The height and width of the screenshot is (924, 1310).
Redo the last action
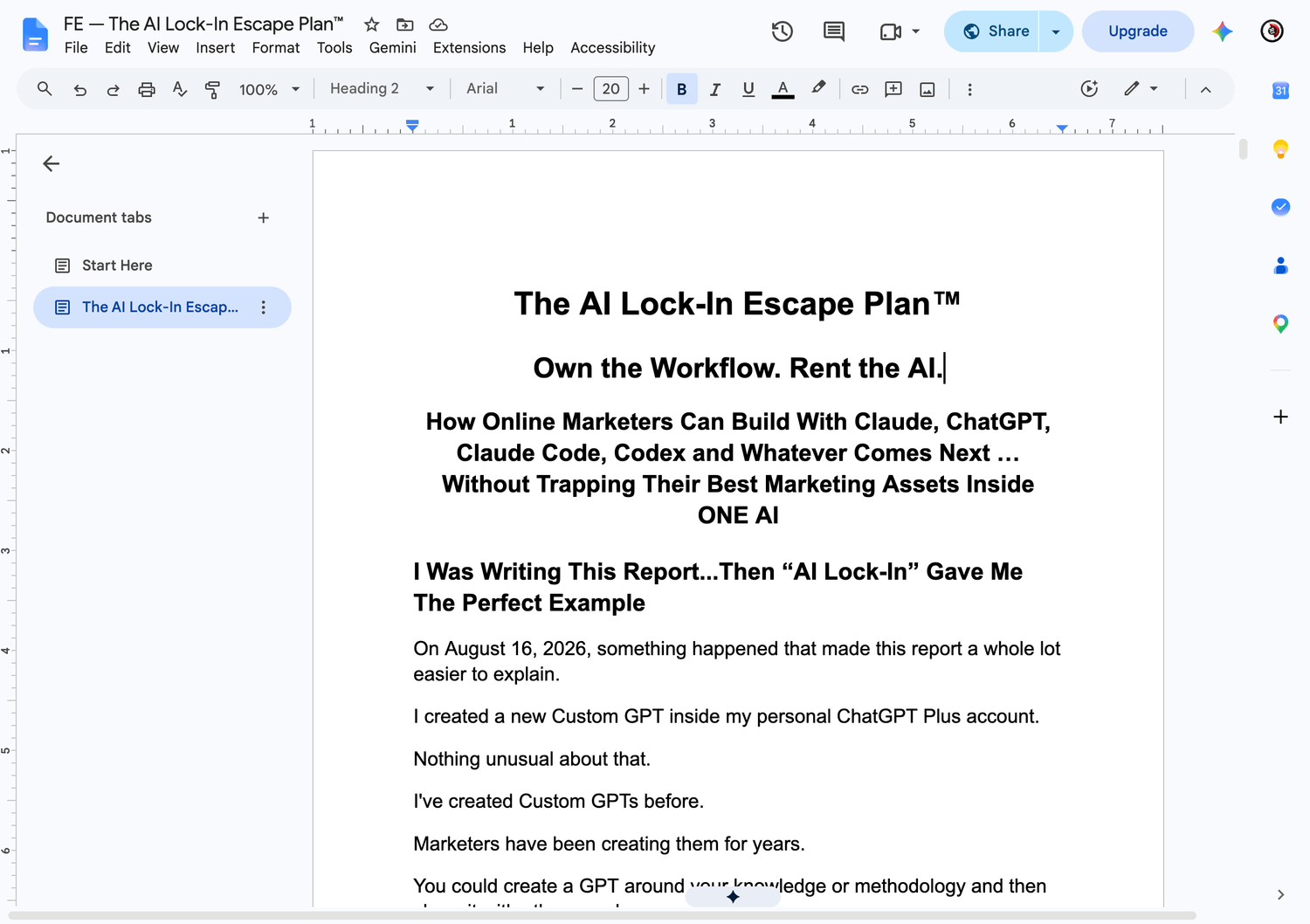113,89
